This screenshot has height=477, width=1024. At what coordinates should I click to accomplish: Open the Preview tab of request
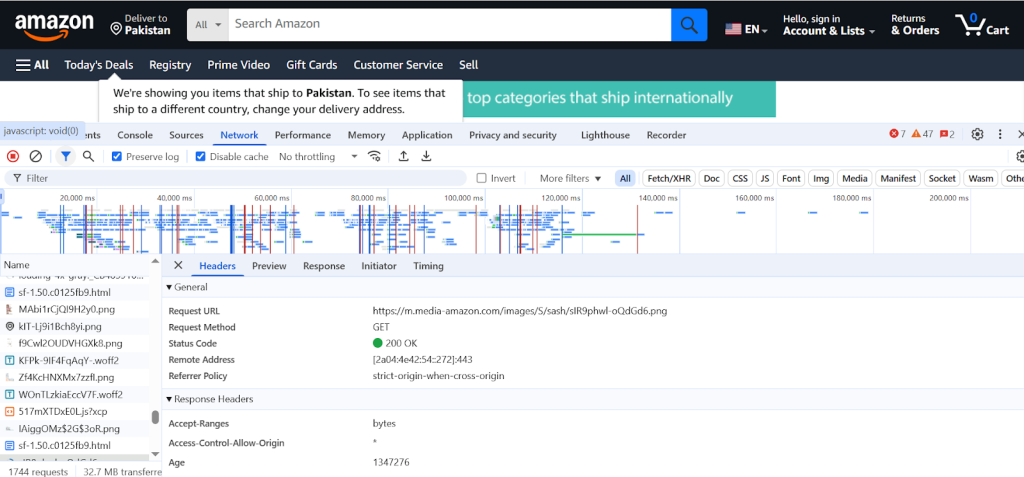click(269, 265)
